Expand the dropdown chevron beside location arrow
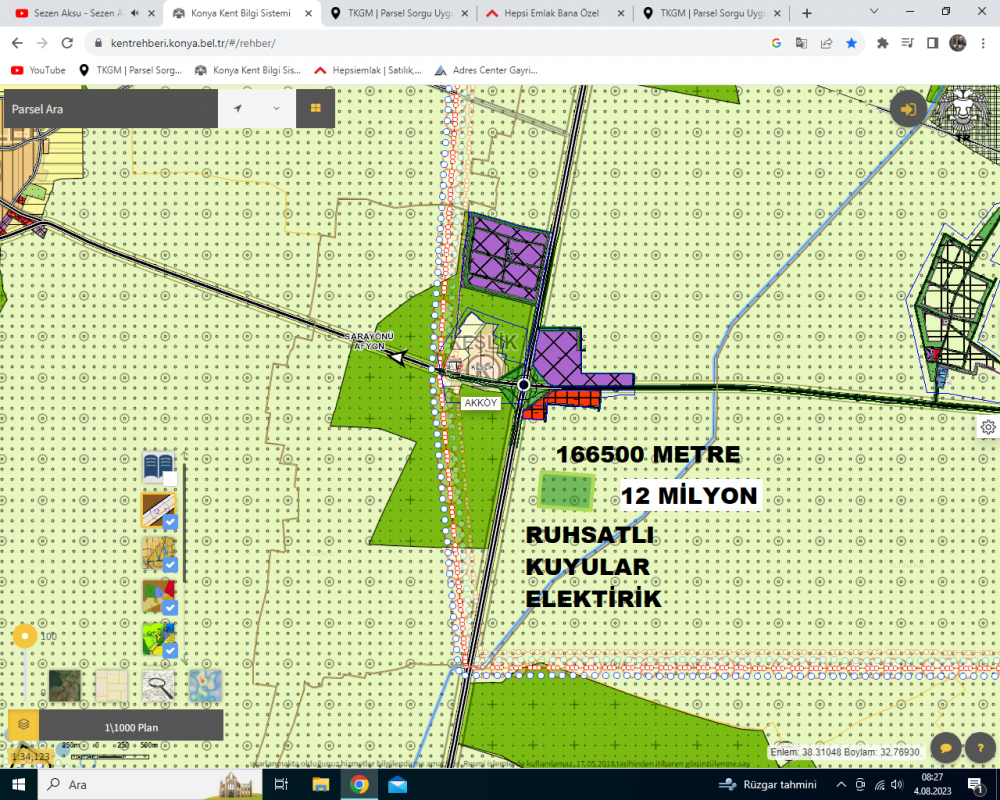This screenshot has height=800, width=1000. (276, 108)
